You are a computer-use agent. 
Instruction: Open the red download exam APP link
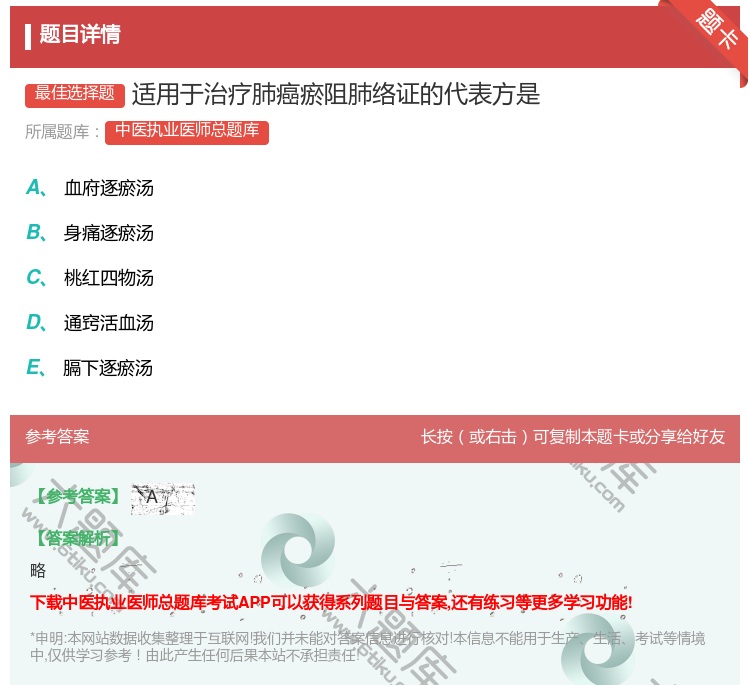[x=331, y=602]
